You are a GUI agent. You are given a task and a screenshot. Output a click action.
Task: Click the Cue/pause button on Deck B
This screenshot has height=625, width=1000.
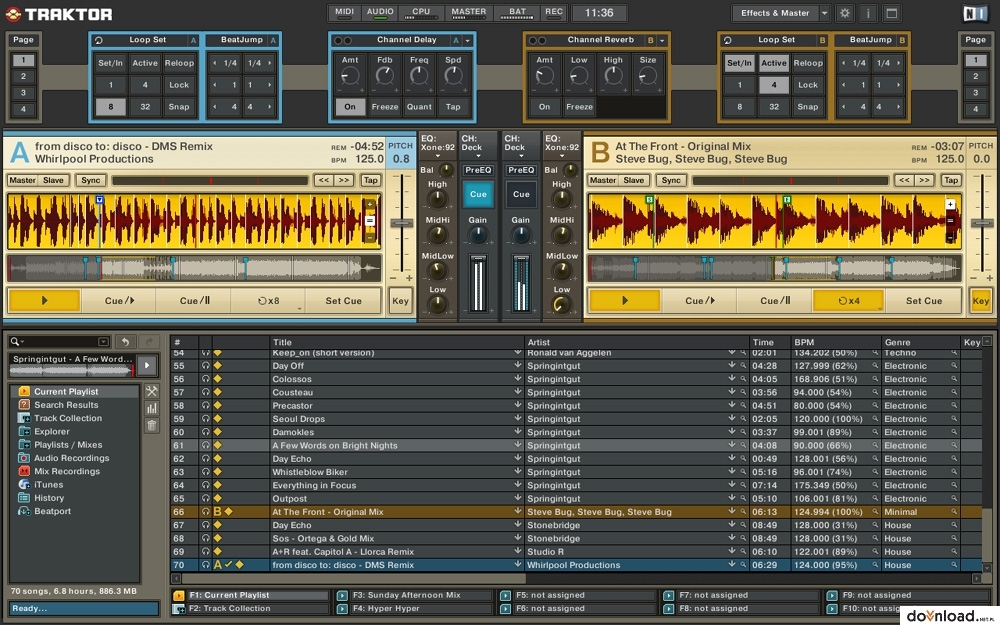(x=775, y=300)
